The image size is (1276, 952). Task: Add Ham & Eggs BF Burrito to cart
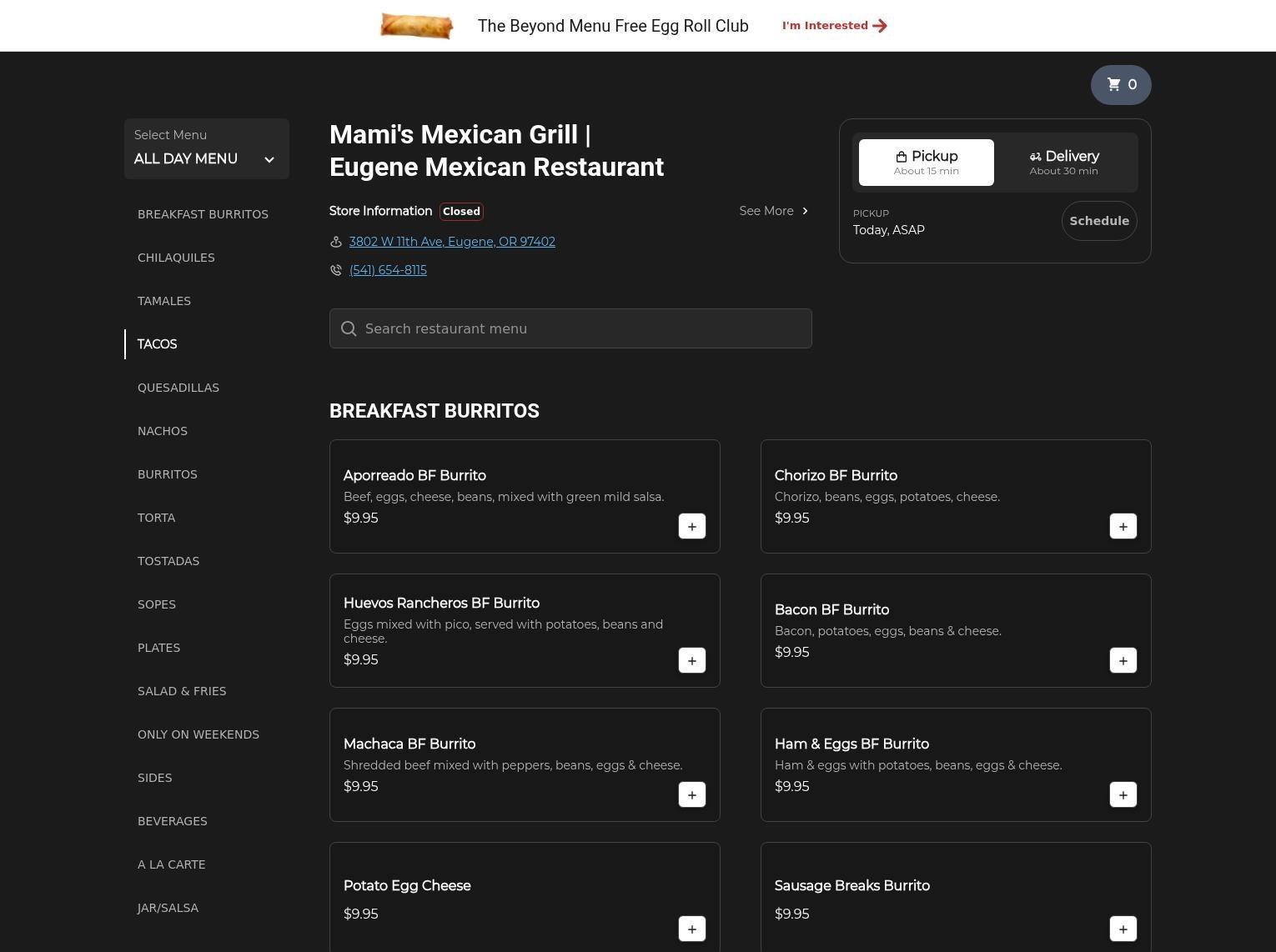click(1123, 794)
